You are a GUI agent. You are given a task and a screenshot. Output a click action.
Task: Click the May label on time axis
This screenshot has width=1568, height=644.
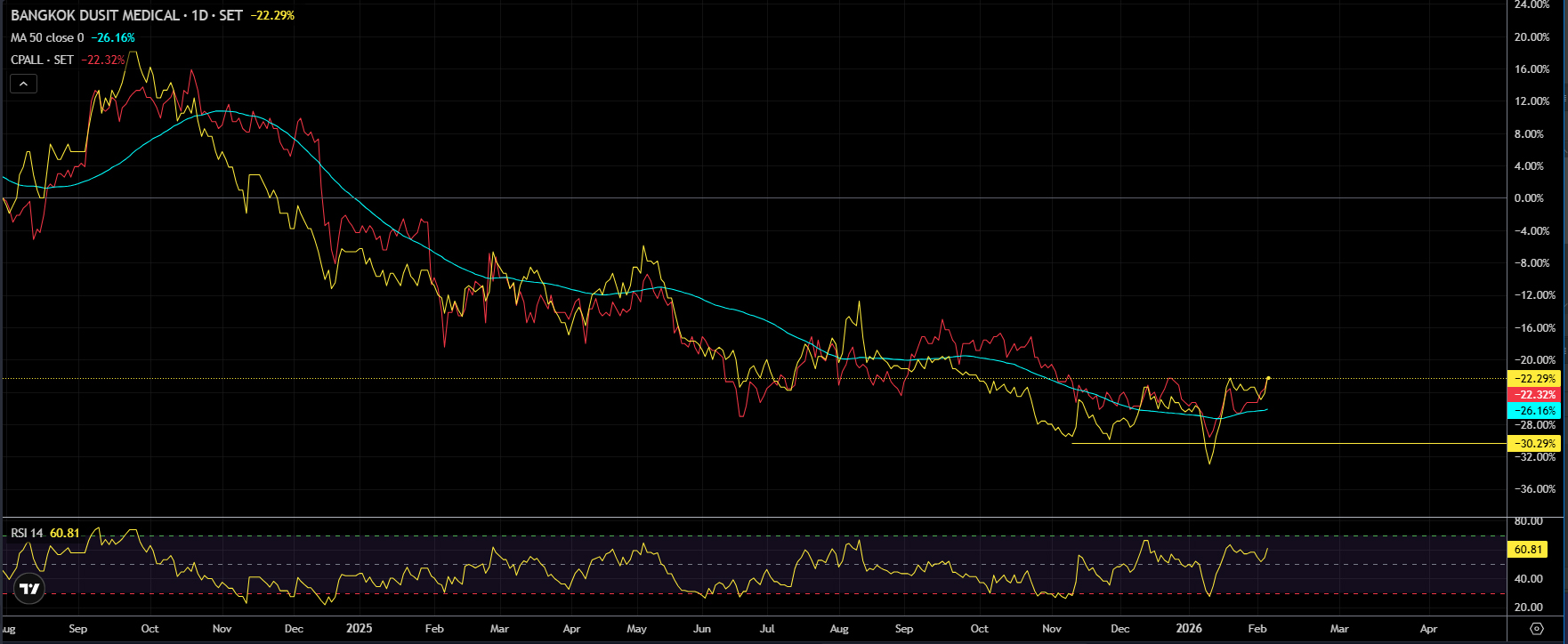coord(636,628)
